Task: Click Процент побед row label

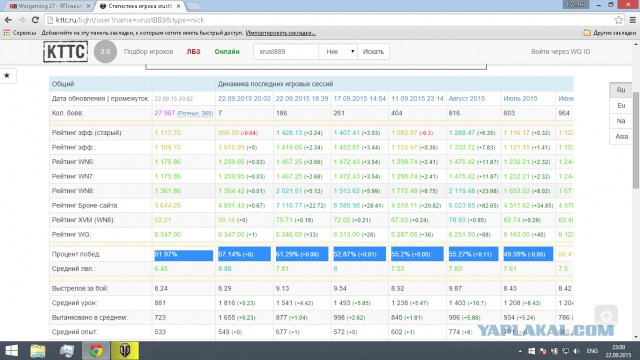Action: tap(76, 254)
